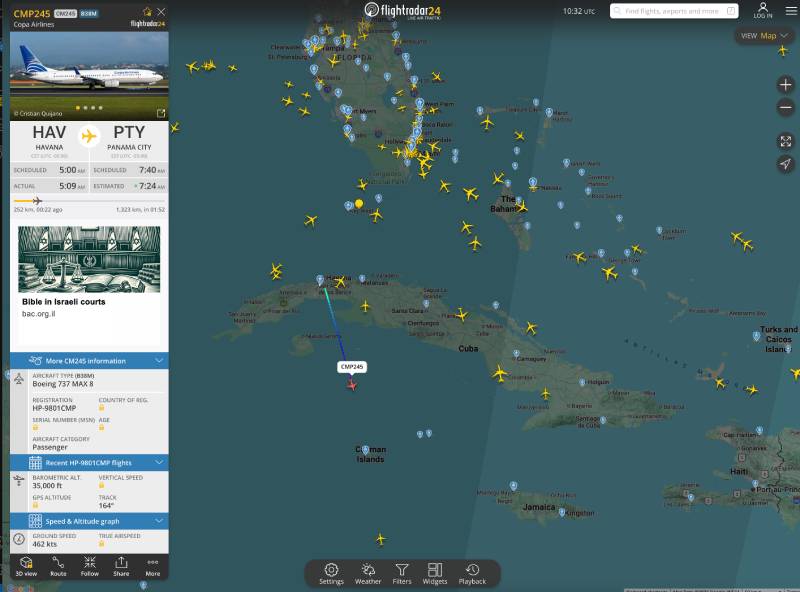800x592 pixels.
Task: Open the Filters panel
Action: (403, 572)
